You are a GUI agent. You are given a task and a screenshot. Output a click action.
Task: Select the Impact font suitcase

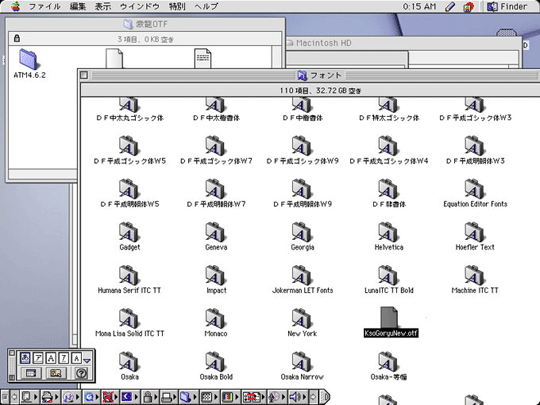point(215,276)
